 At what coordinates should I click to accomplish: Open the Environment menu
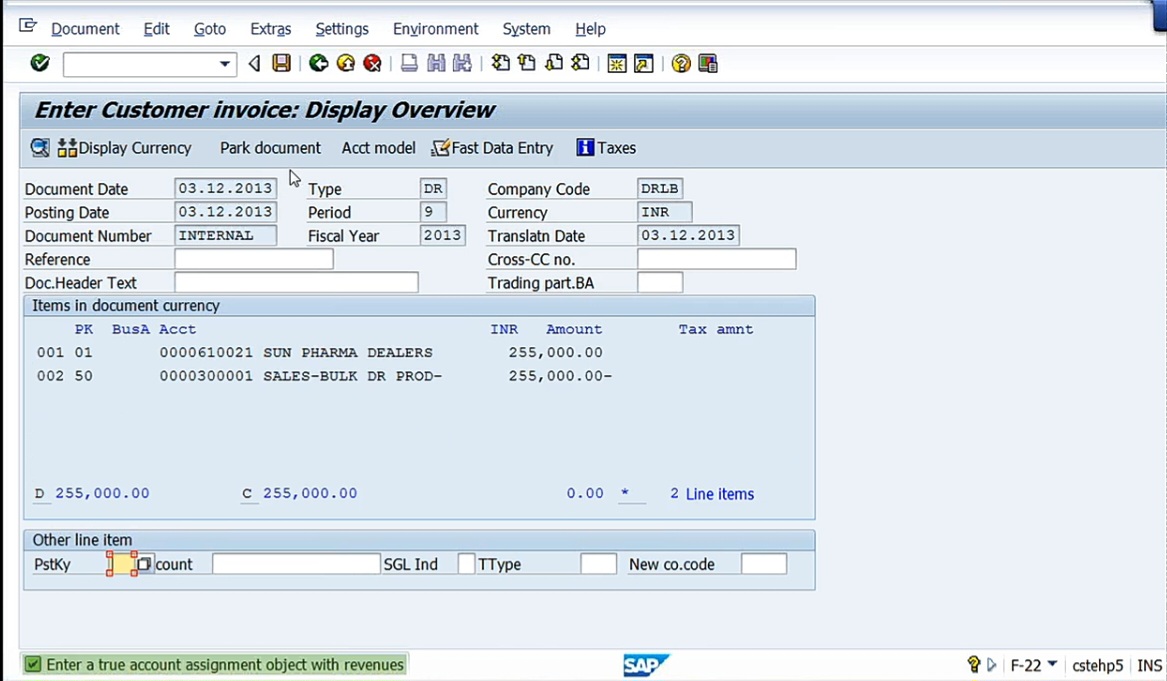click(435, 29)
